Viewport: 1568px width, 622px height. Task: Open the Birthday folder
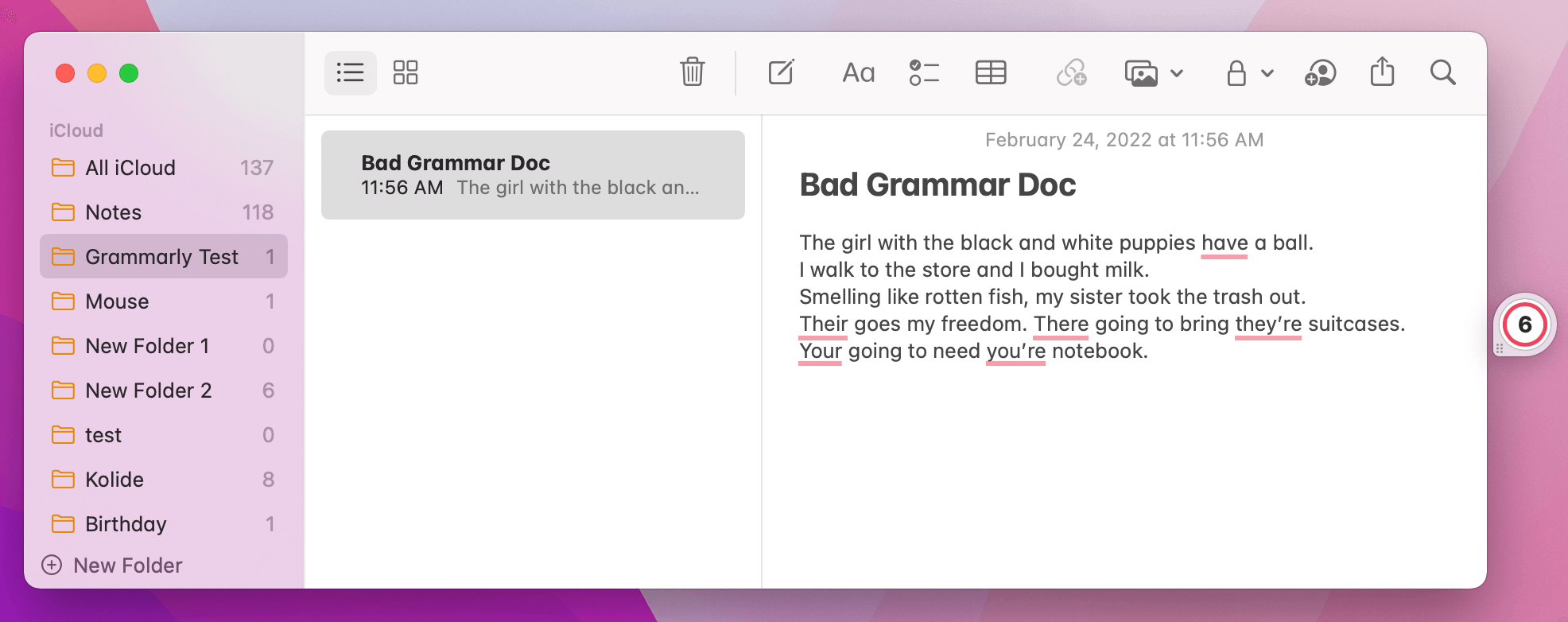click(x=164, y=524)
